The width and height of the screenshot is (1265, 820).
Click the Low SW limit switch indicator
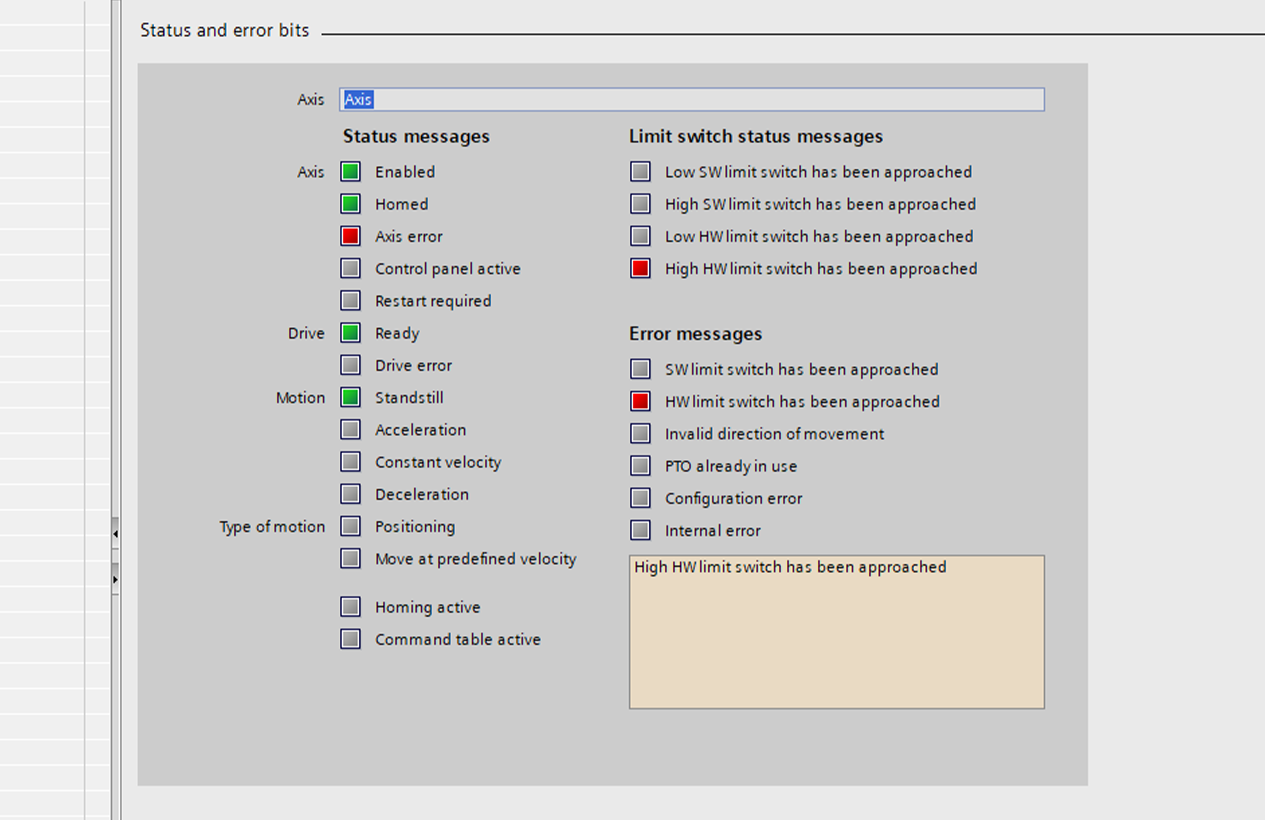click(640, 172)
